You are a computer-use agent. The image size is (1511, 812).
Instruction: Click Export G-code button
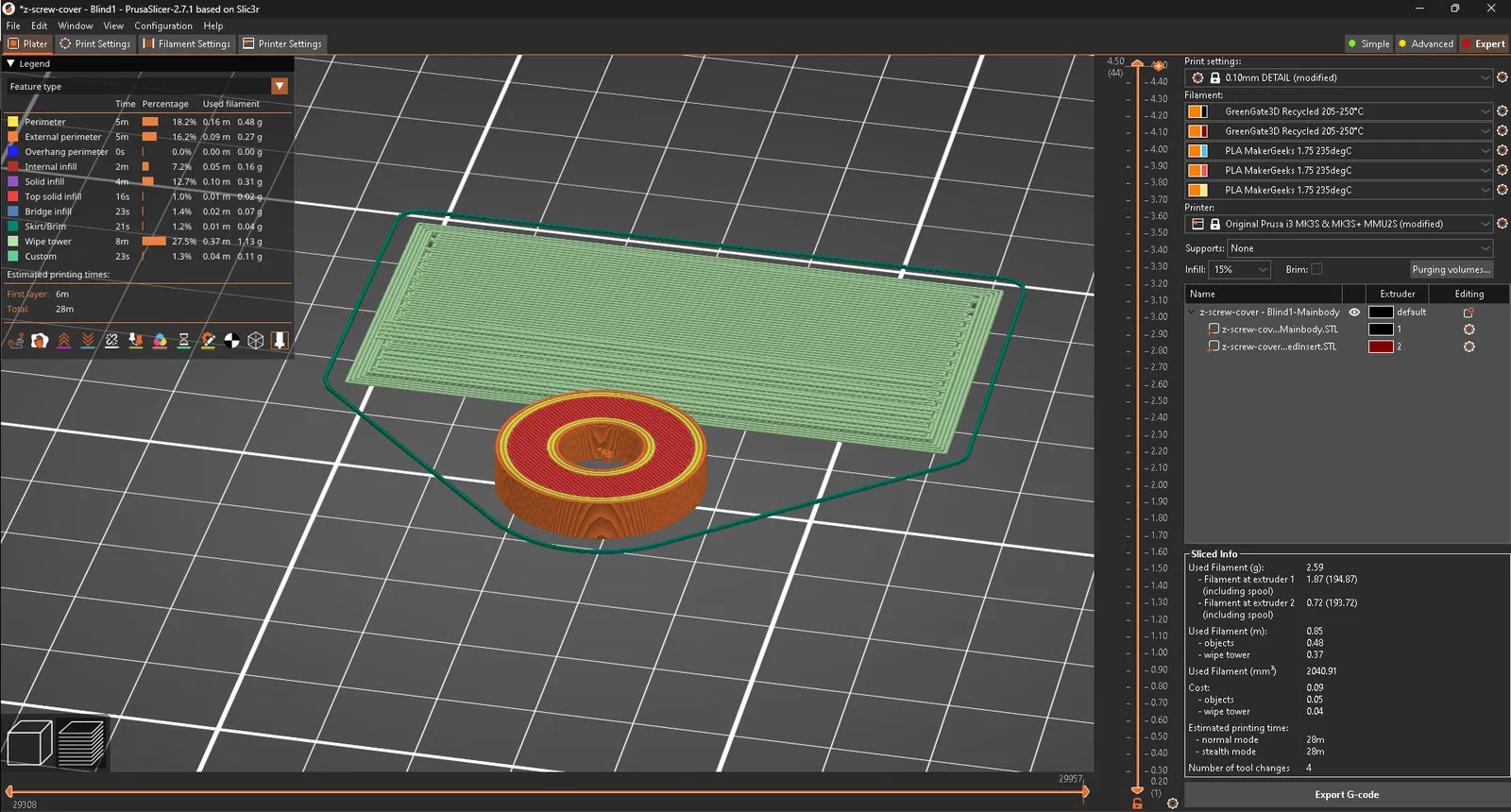pos(1347,795)
